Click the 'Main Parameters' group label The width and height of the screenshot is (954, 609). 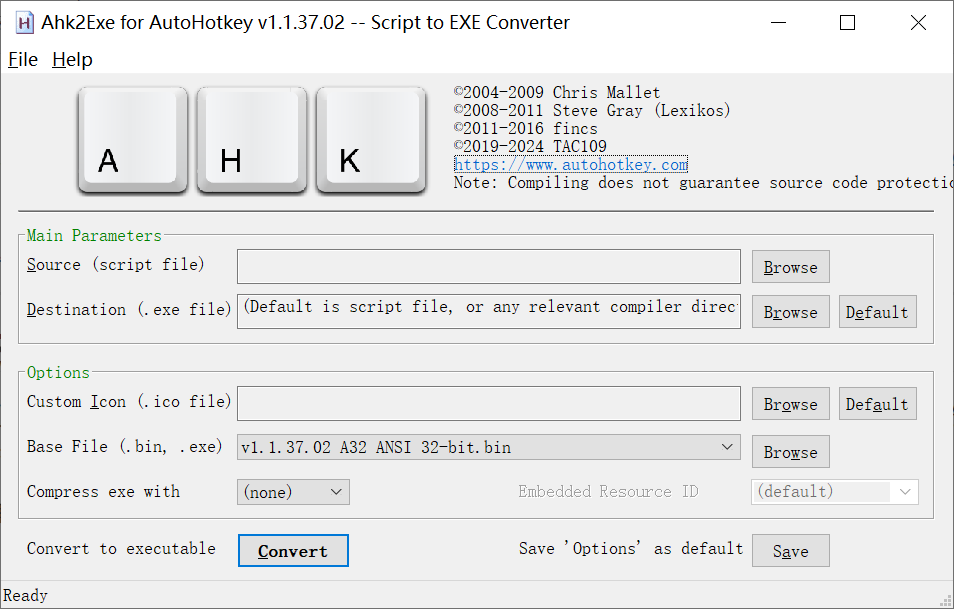94,235
